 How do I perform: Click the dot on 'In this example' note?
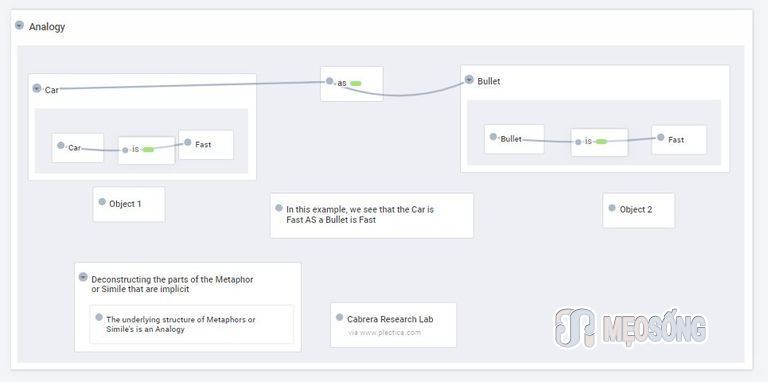(279, 208)
